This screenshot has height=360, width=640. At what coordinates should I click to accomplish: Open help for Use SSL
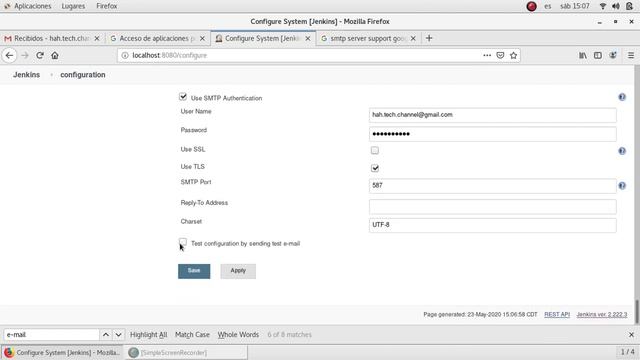pos(622,151)
